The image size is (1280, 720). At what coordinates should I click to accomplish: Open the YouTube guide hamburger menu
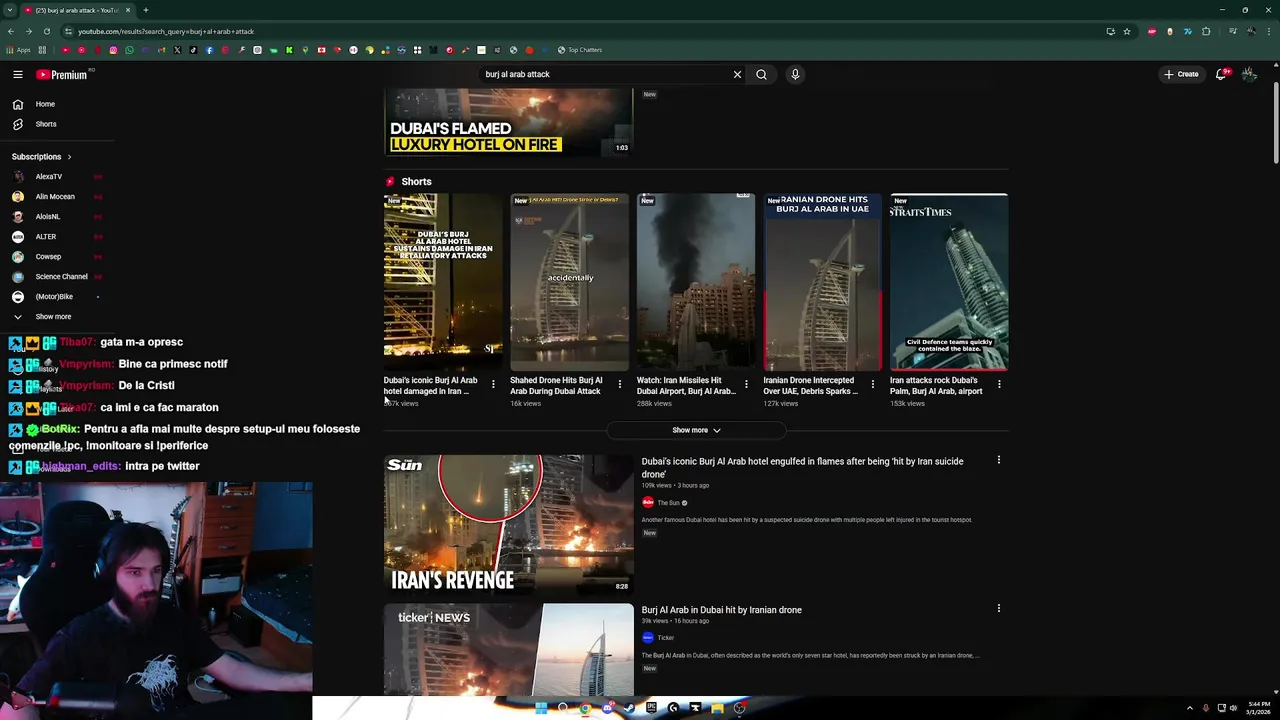point(18,74)
